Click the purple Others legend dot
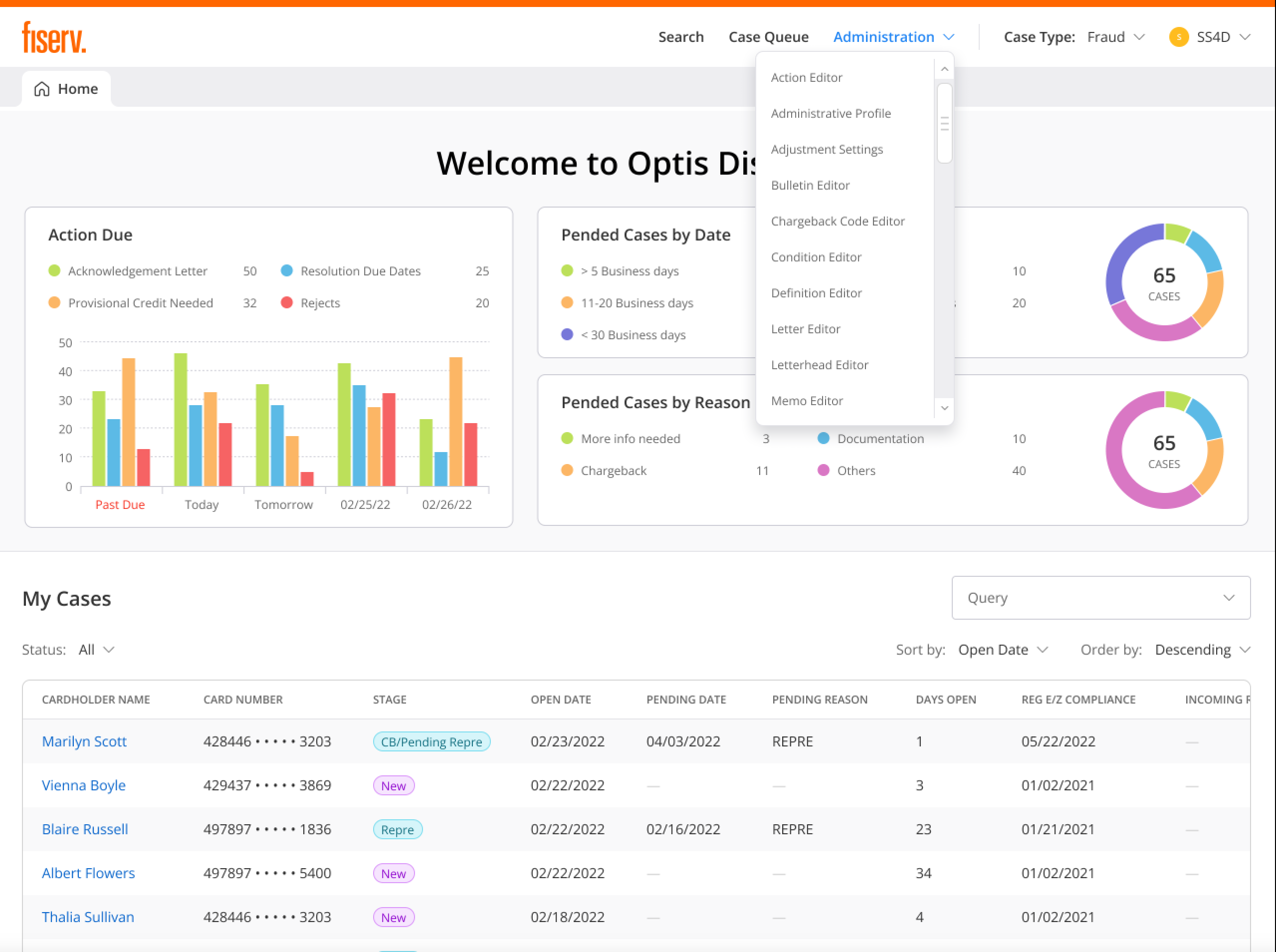 coord(824,470)
